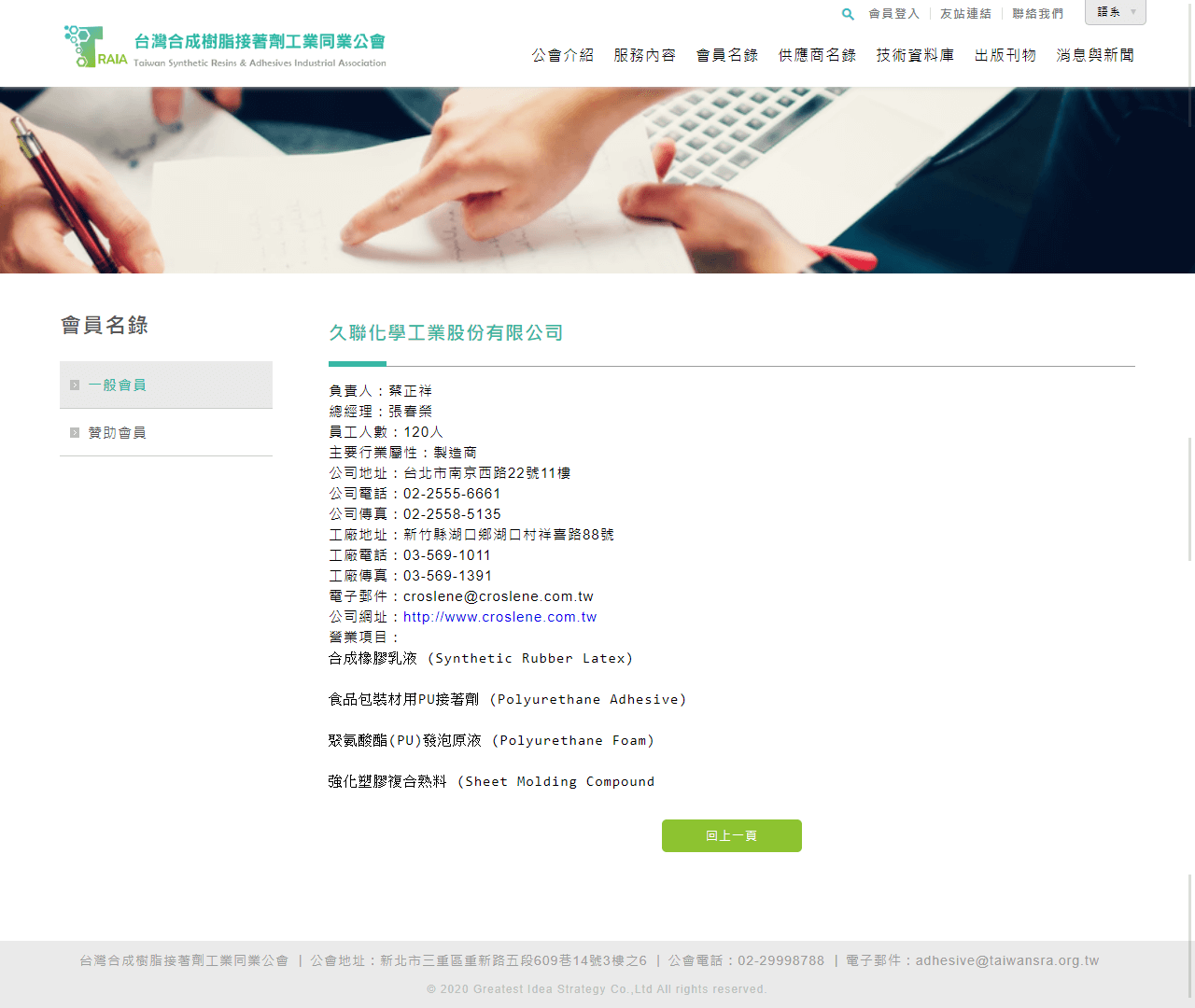1195x1008 pixels.
Task: Click the Polyurethane Foam product line
Action: pyautogui.click(x=492, y=740)
